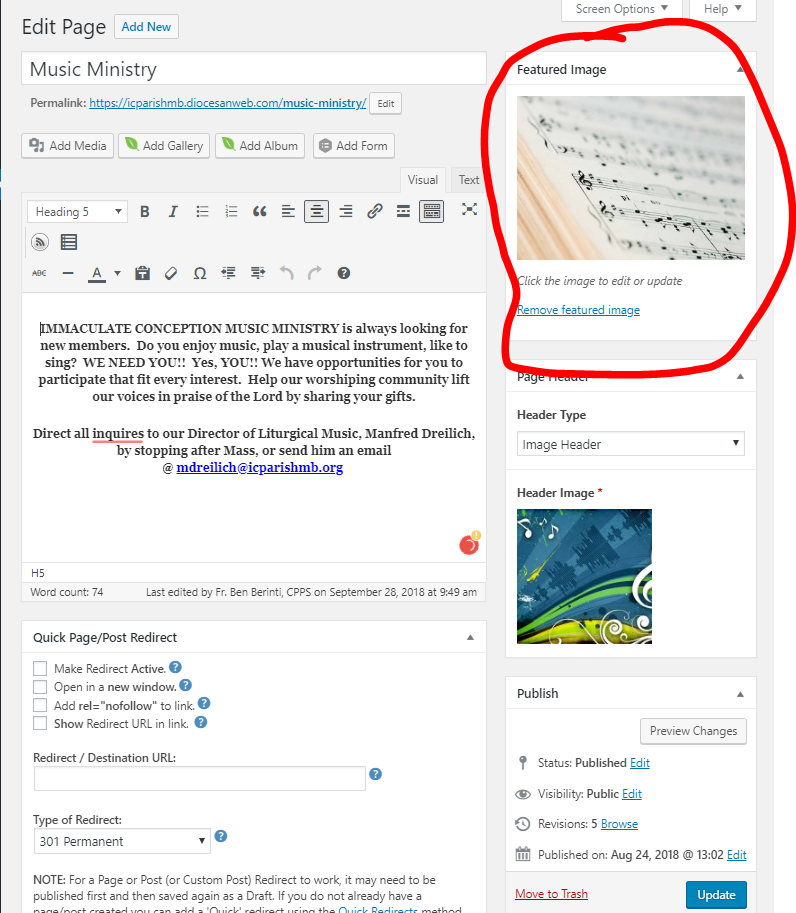Click the clear formatting eraser icon
The width and height of the screenshot is (796, 913).
pyautogui.click(x=171, y=273)
